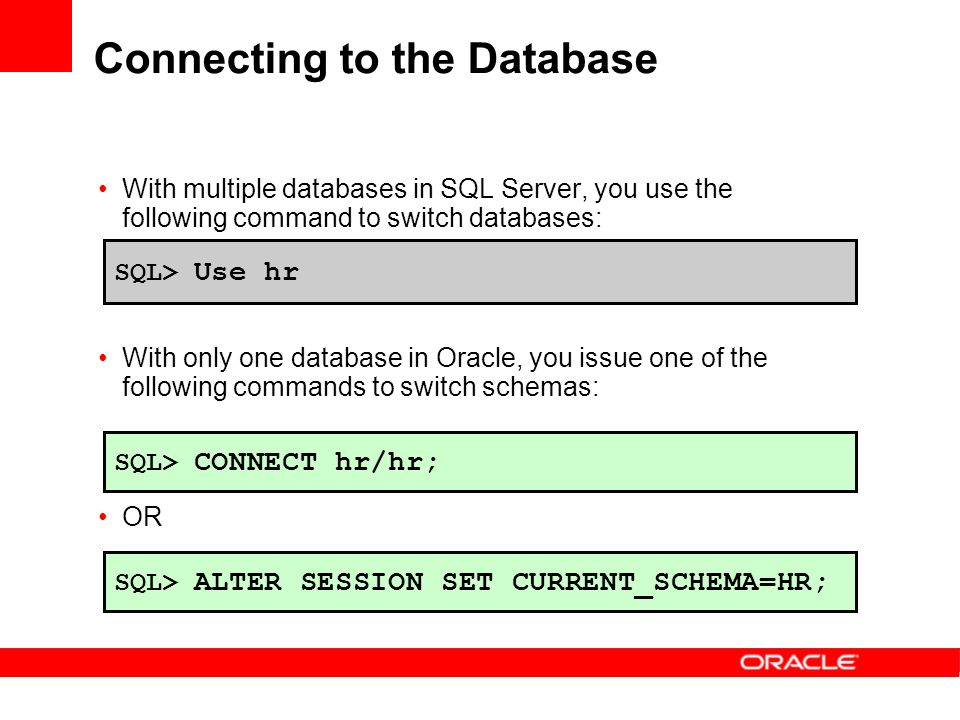Click the OR text

(142, 517)
